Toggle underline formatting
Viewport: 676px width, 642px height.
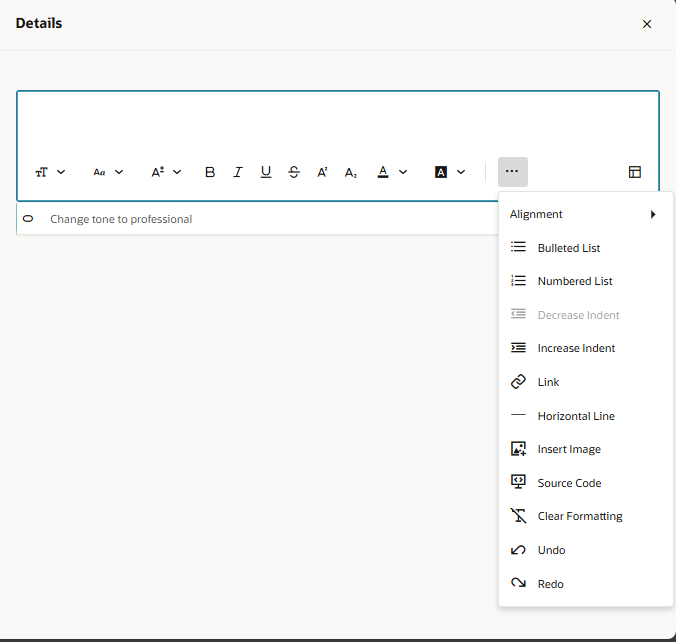(266, 172)
